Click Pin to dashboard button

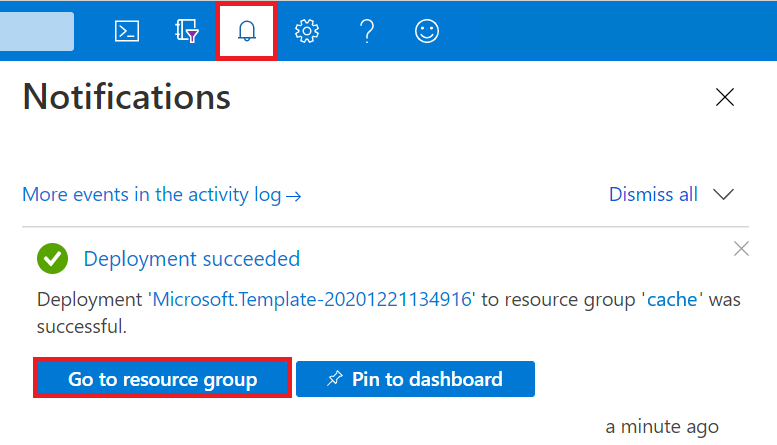tap(415, 379)
